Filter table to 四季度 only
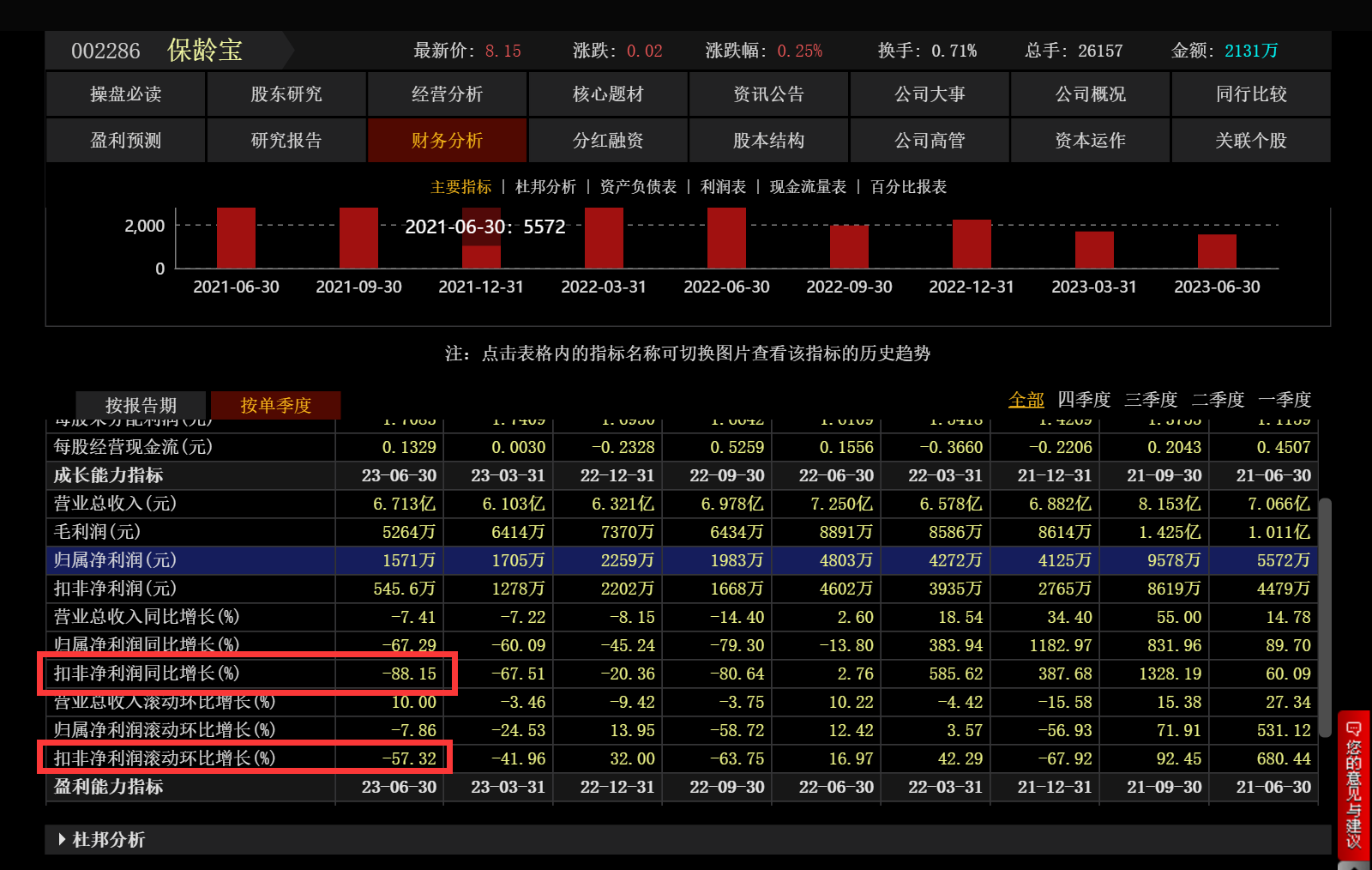This screenshot has width=1372, height=870. (x=1083, y=400)
